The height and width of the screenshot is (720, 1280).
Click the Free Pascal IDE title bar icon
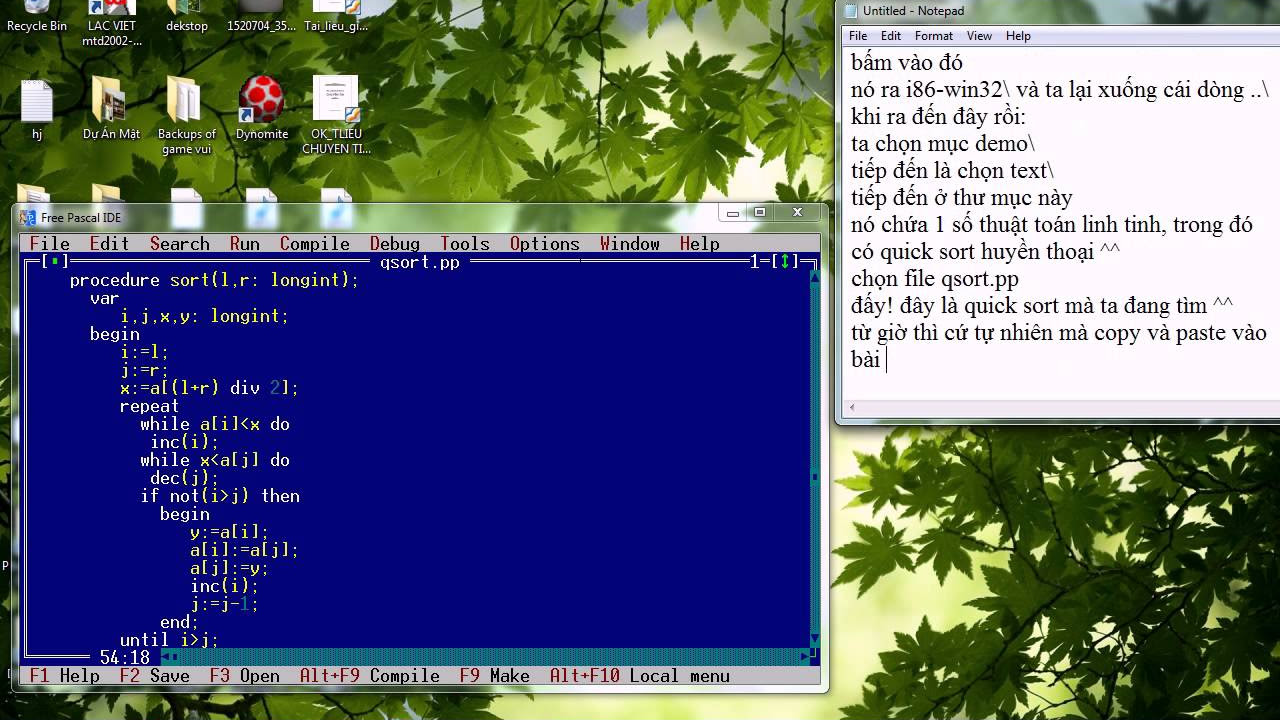point(28,217)
